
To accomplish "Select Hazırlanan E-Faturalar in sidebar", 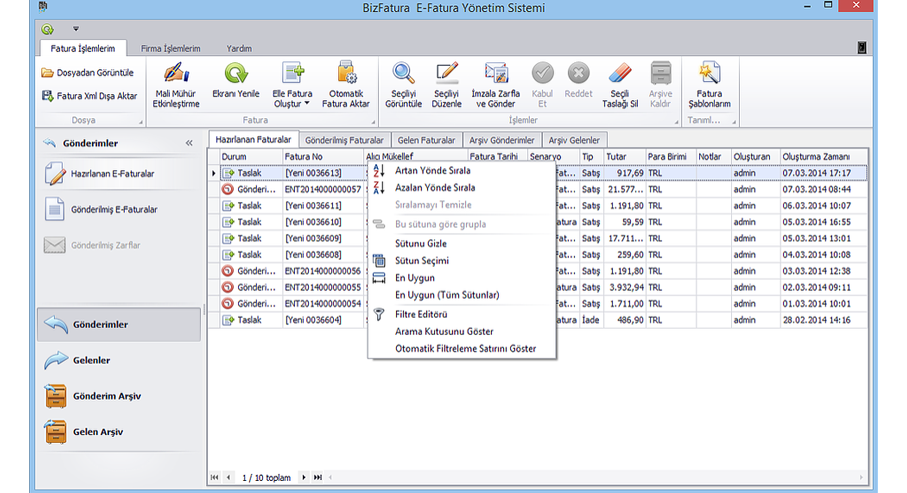I will tap(112, 174).
